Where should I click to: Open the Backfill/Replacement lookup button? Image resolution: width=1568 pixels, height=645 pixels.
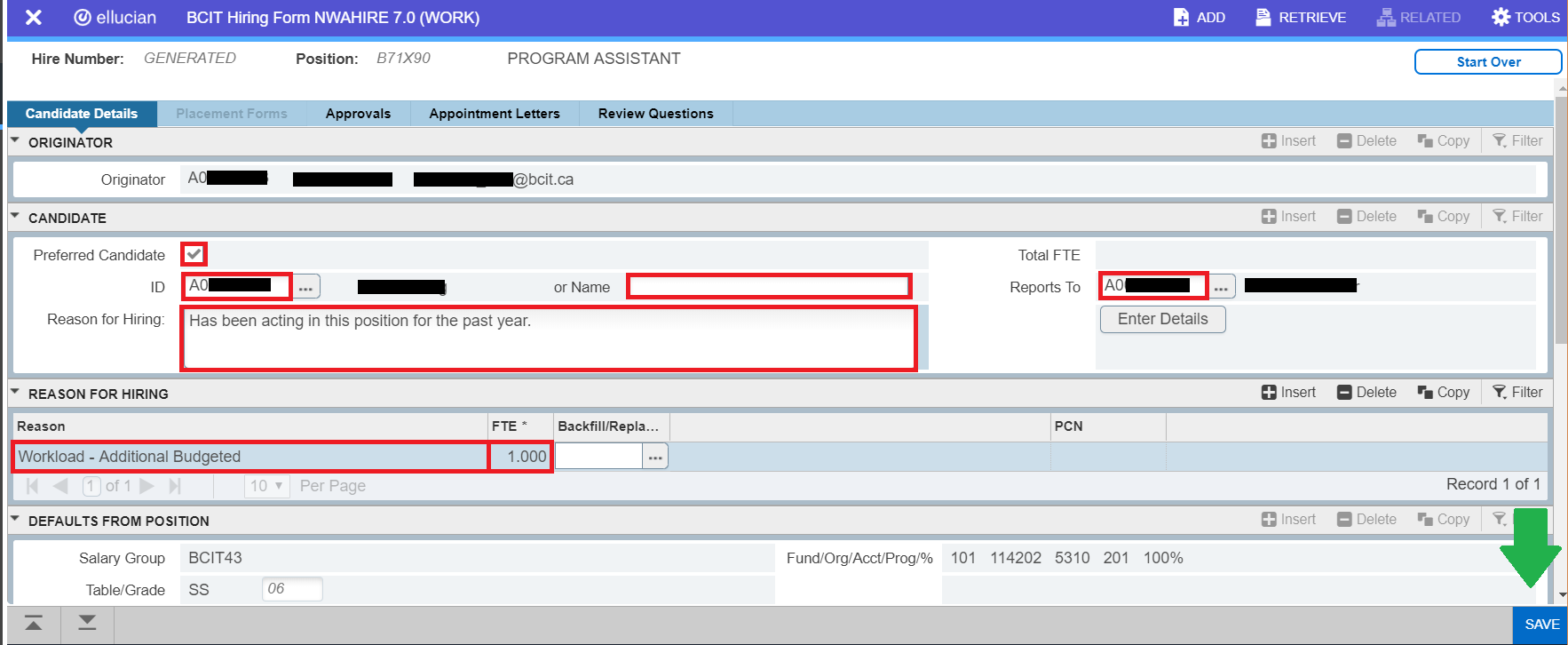pyautogui.click(x=655, y=457)
